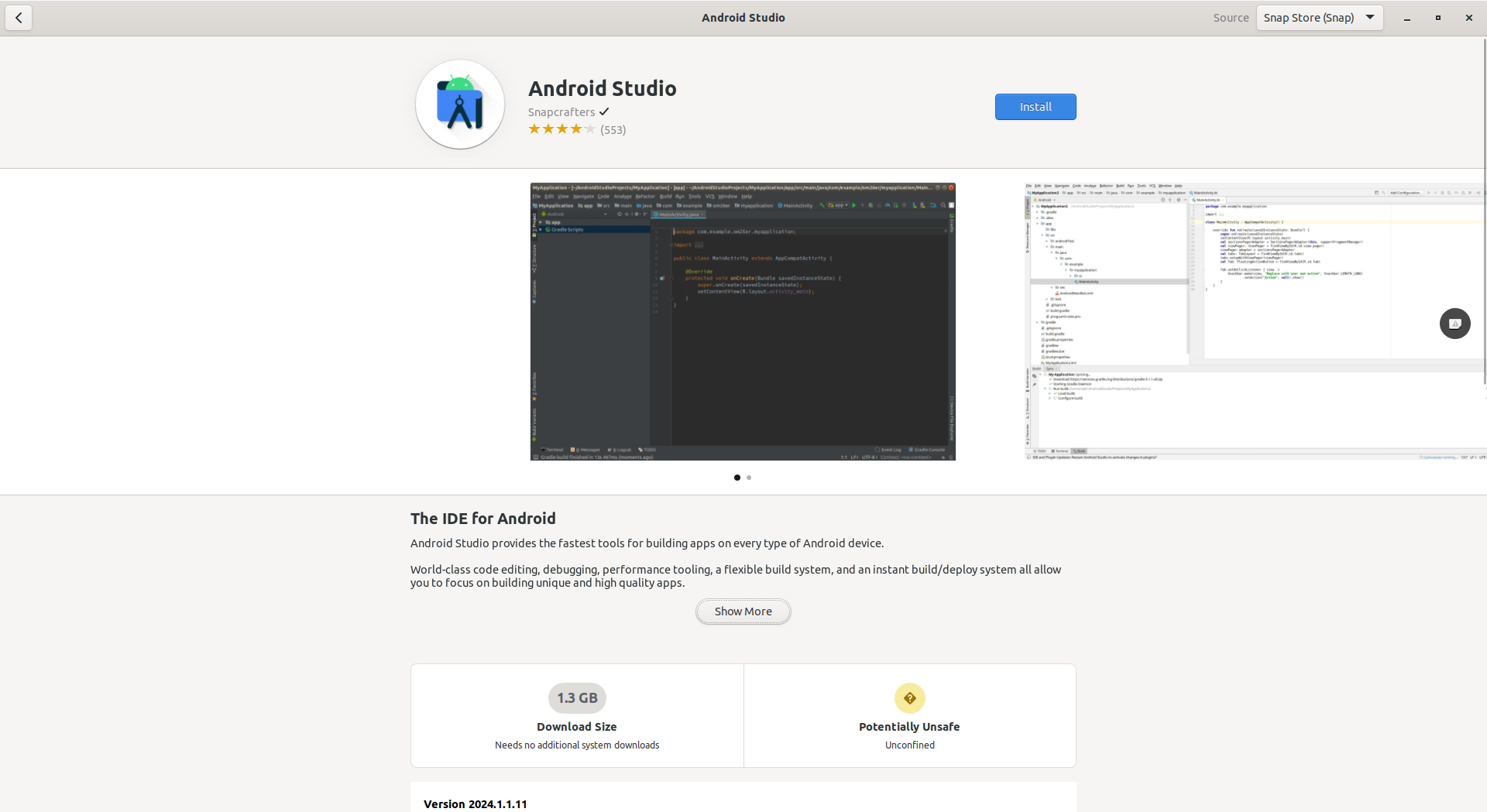Click the vertical scrollbar

[x=1484, y=211]
